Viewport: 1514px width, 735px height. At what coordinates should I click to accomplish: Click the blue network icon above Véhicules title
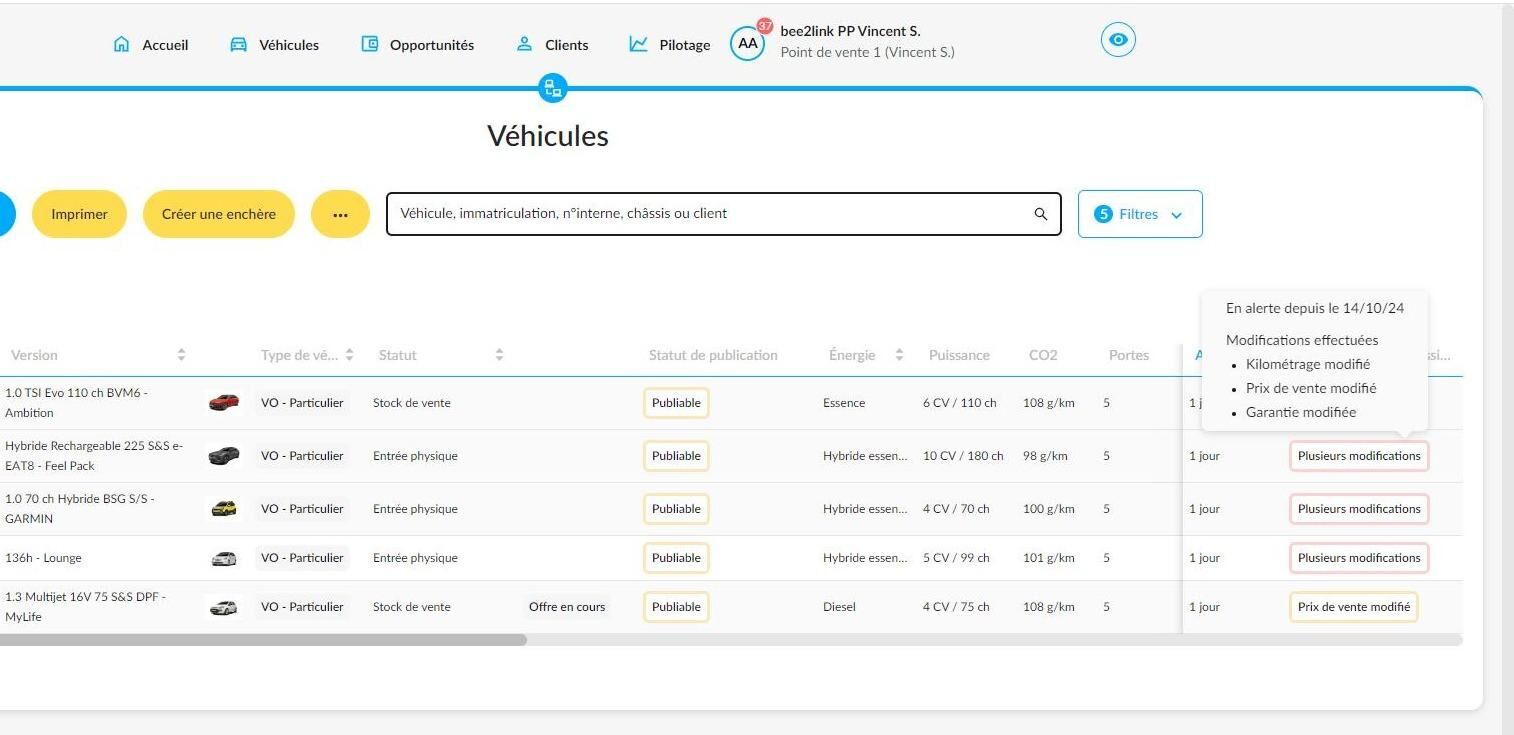coord(553,88)
